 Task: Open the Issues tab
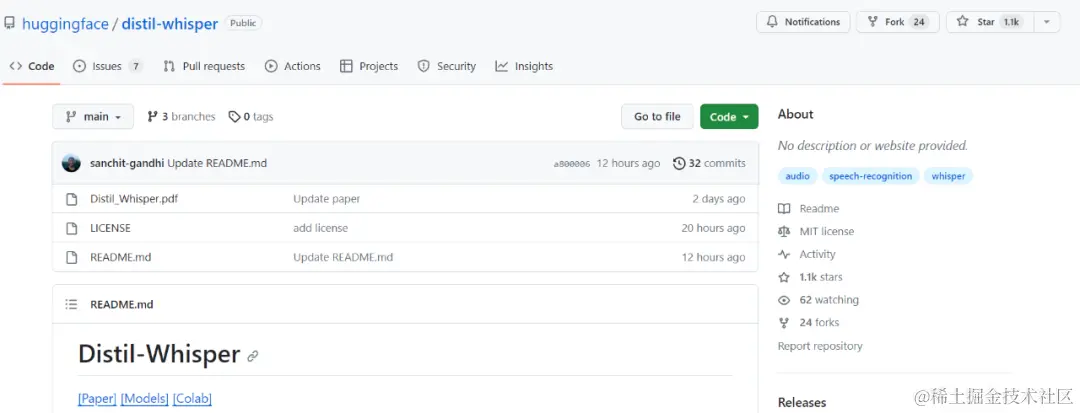(107, 66)
